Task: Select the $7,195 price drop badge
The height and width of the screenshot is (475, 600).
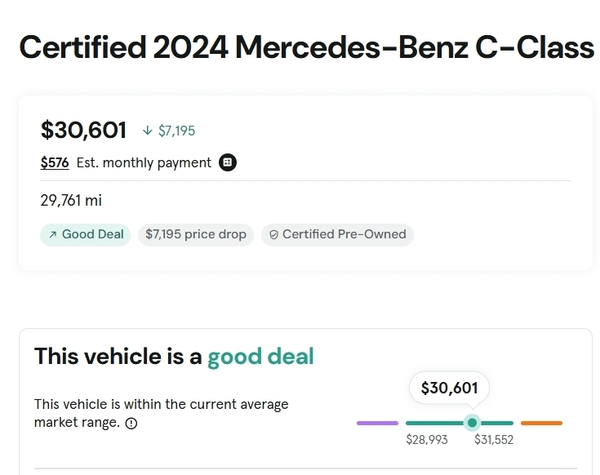Action: click(x=195, y=235)
